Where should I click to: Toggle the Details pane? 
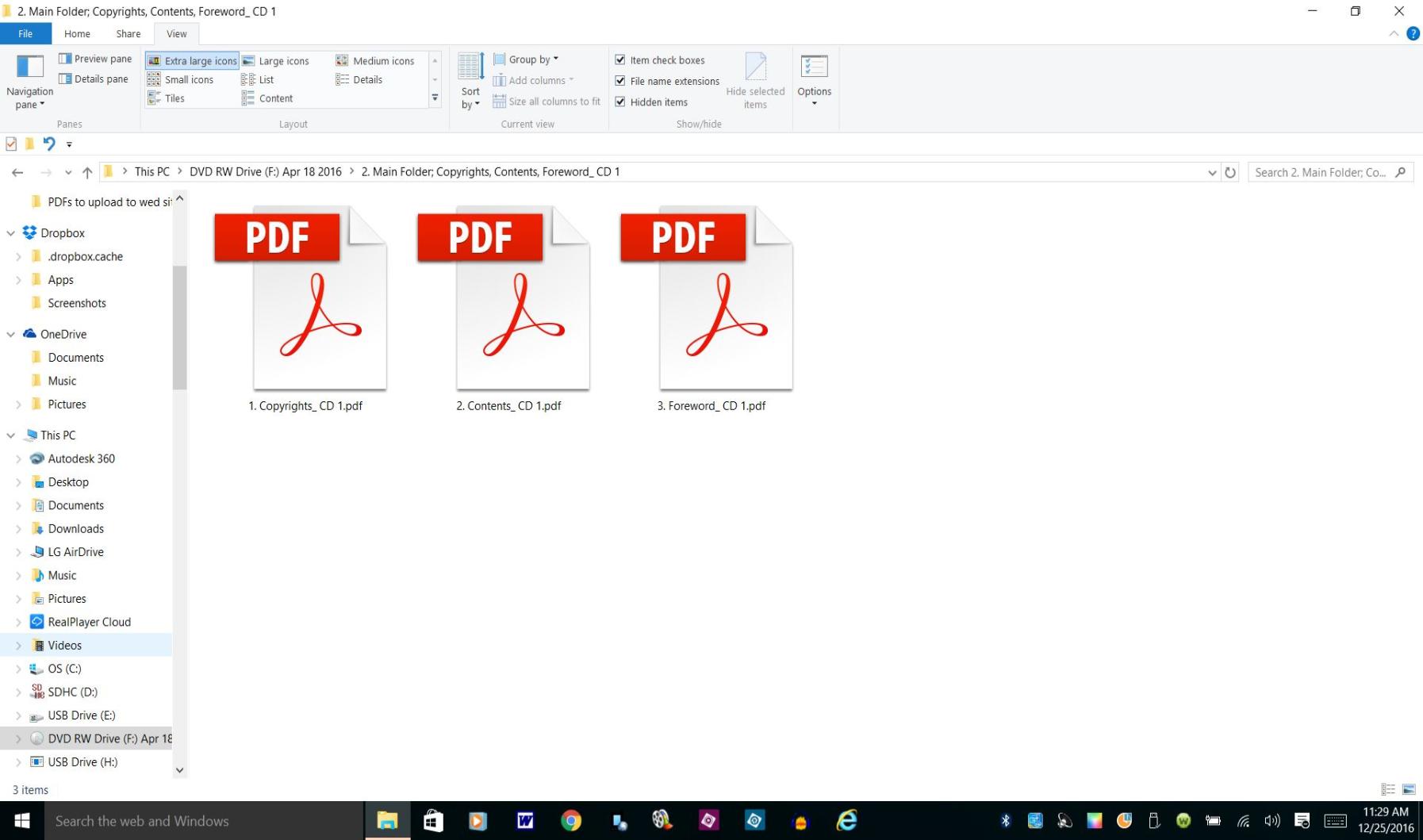94,79
